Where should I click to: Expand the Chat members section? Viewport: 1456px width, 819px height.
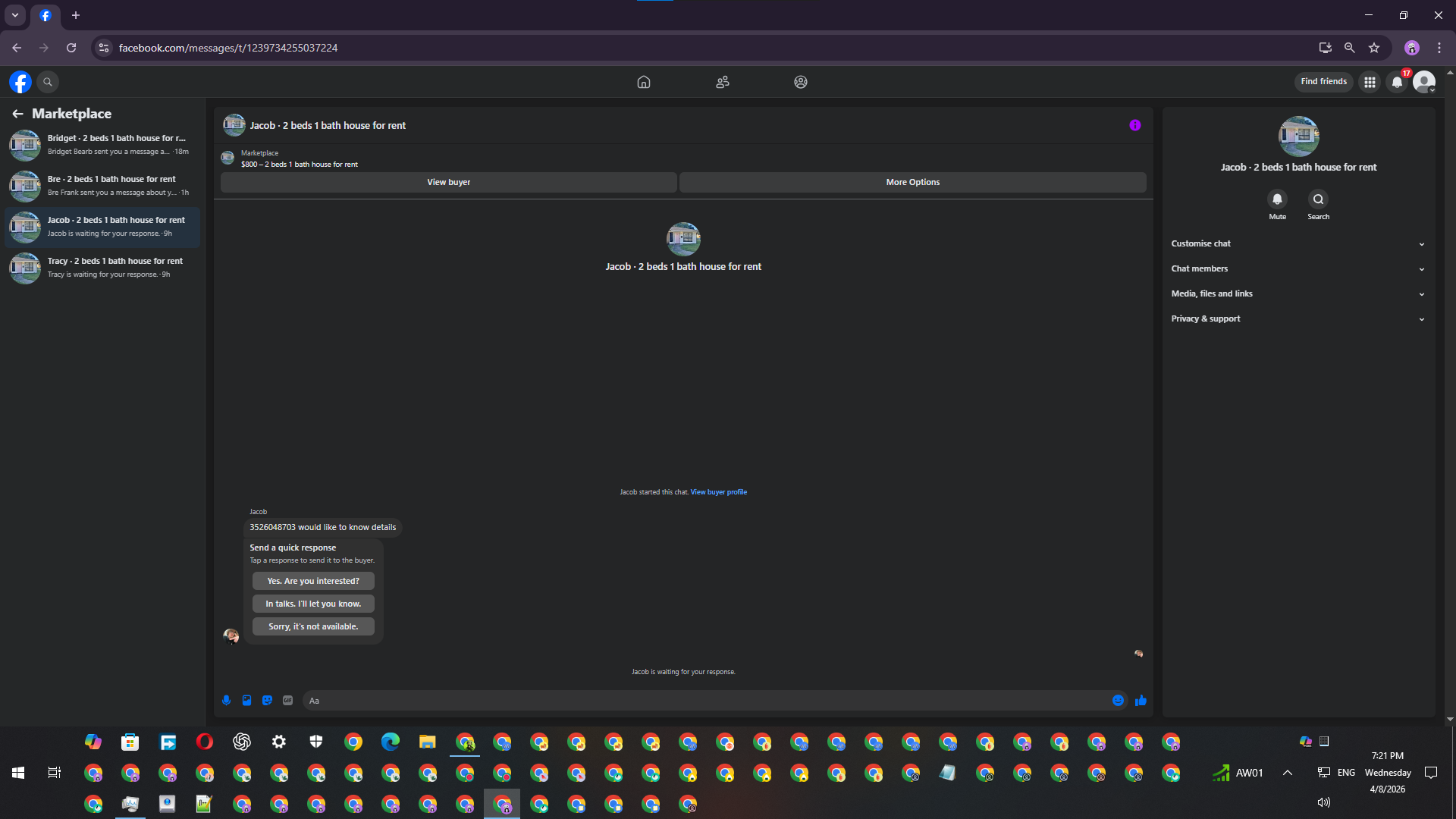(x=1297, y=268)
